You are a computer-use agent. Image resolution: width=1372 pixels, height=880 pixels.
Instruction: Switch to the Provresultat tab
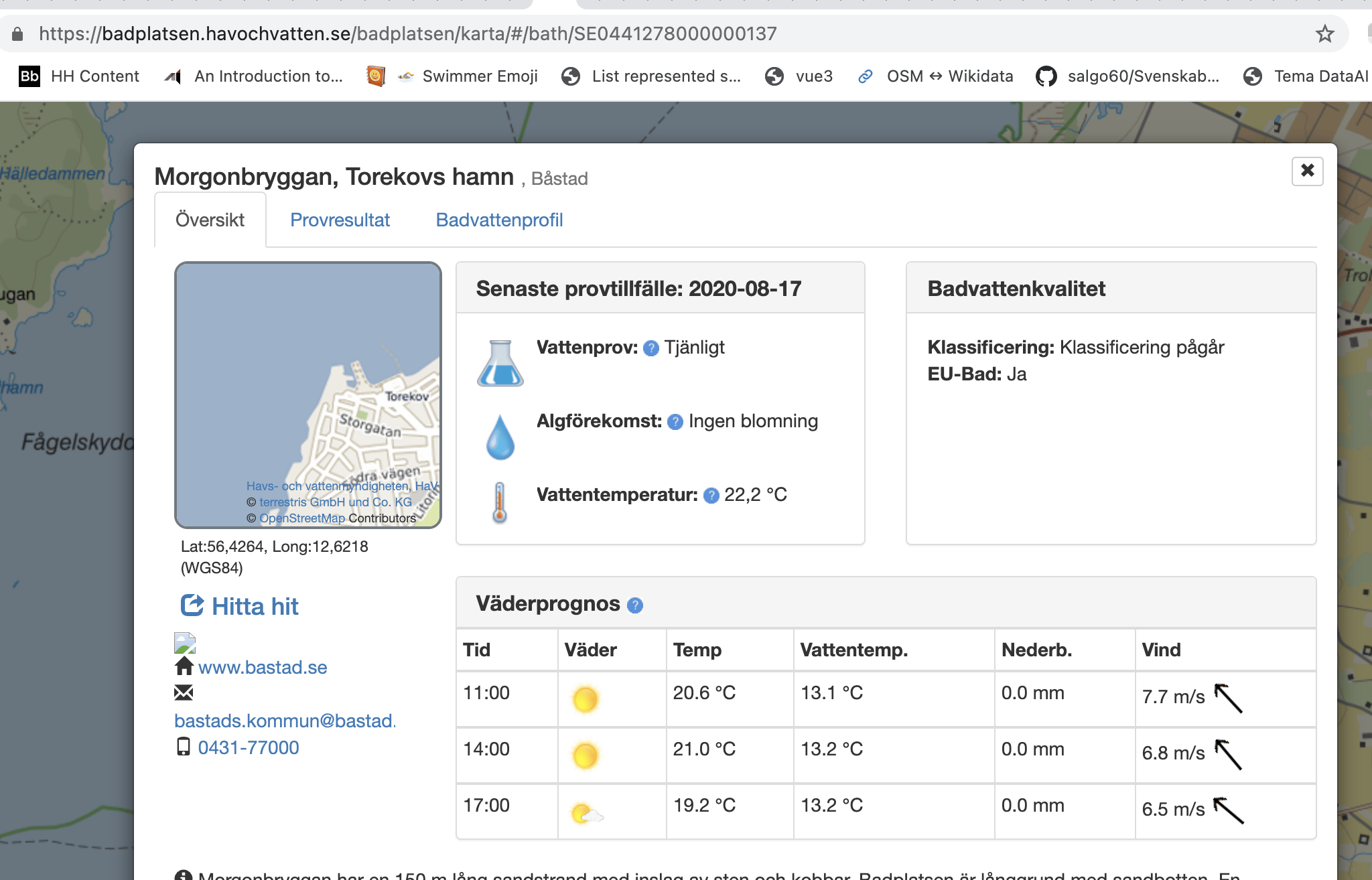(x=340, y=220)
